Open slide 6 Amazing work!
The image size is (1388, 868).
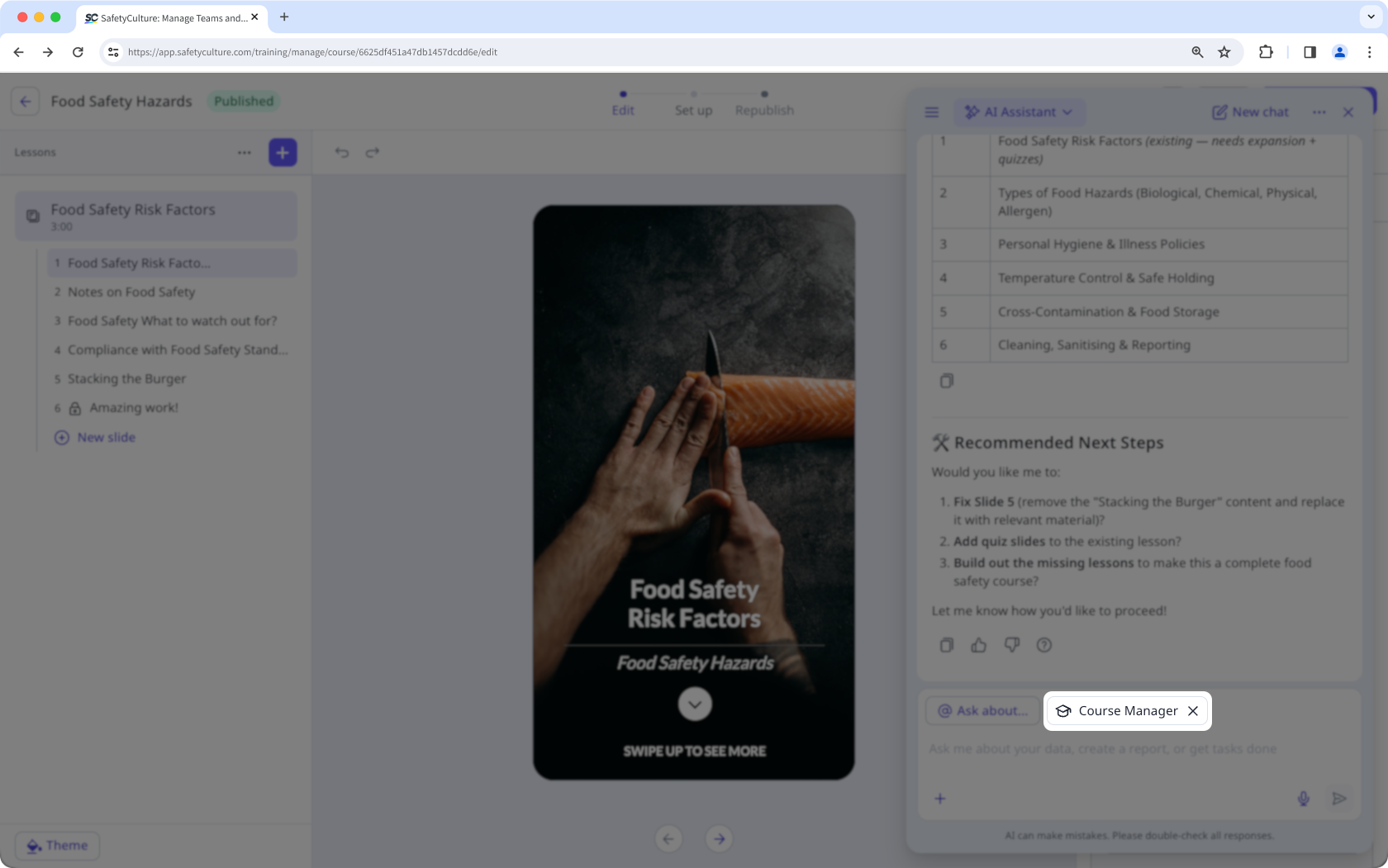(x=173, y=408)
